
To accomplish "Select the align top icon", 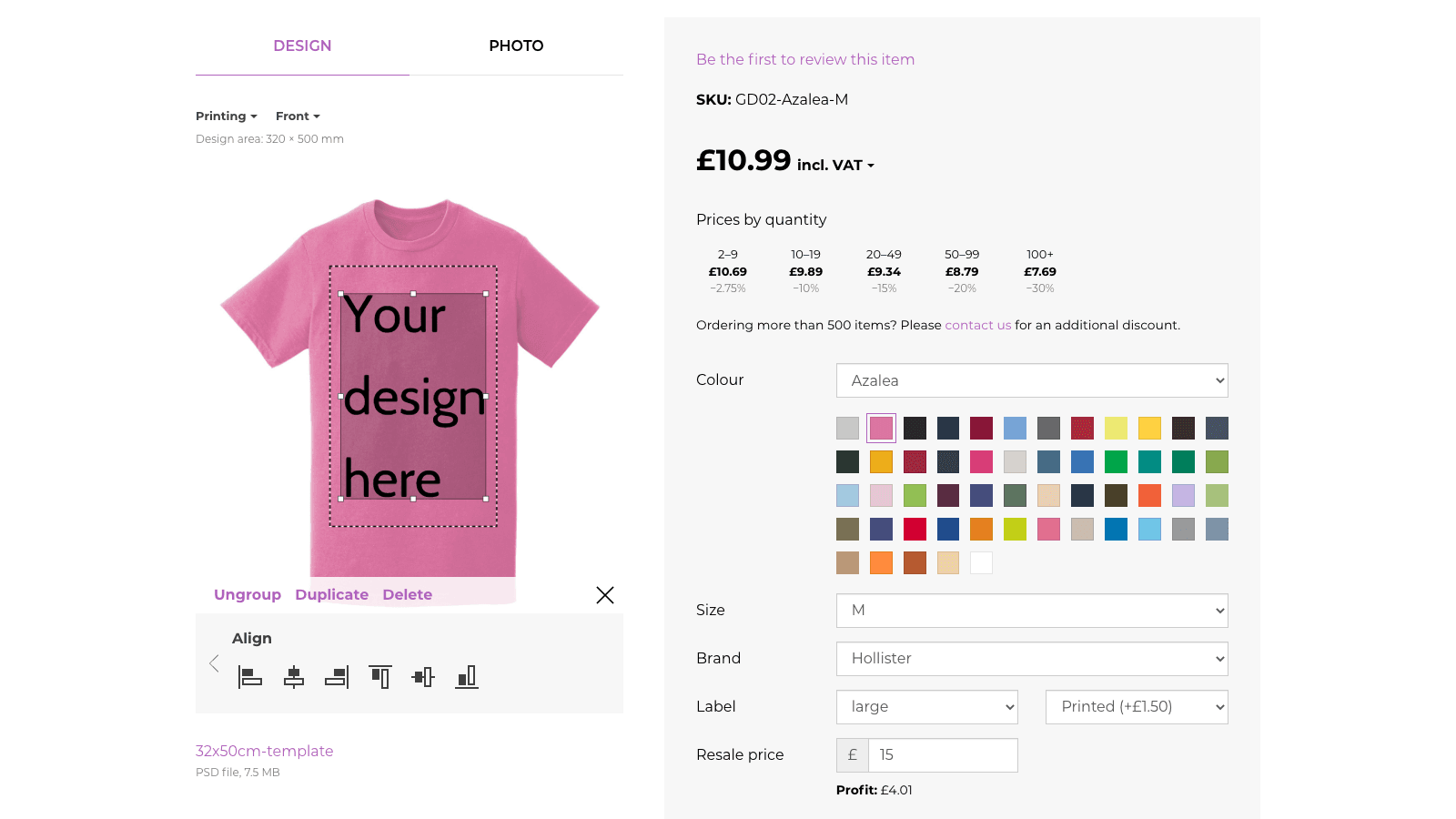I will pos(379,677).
